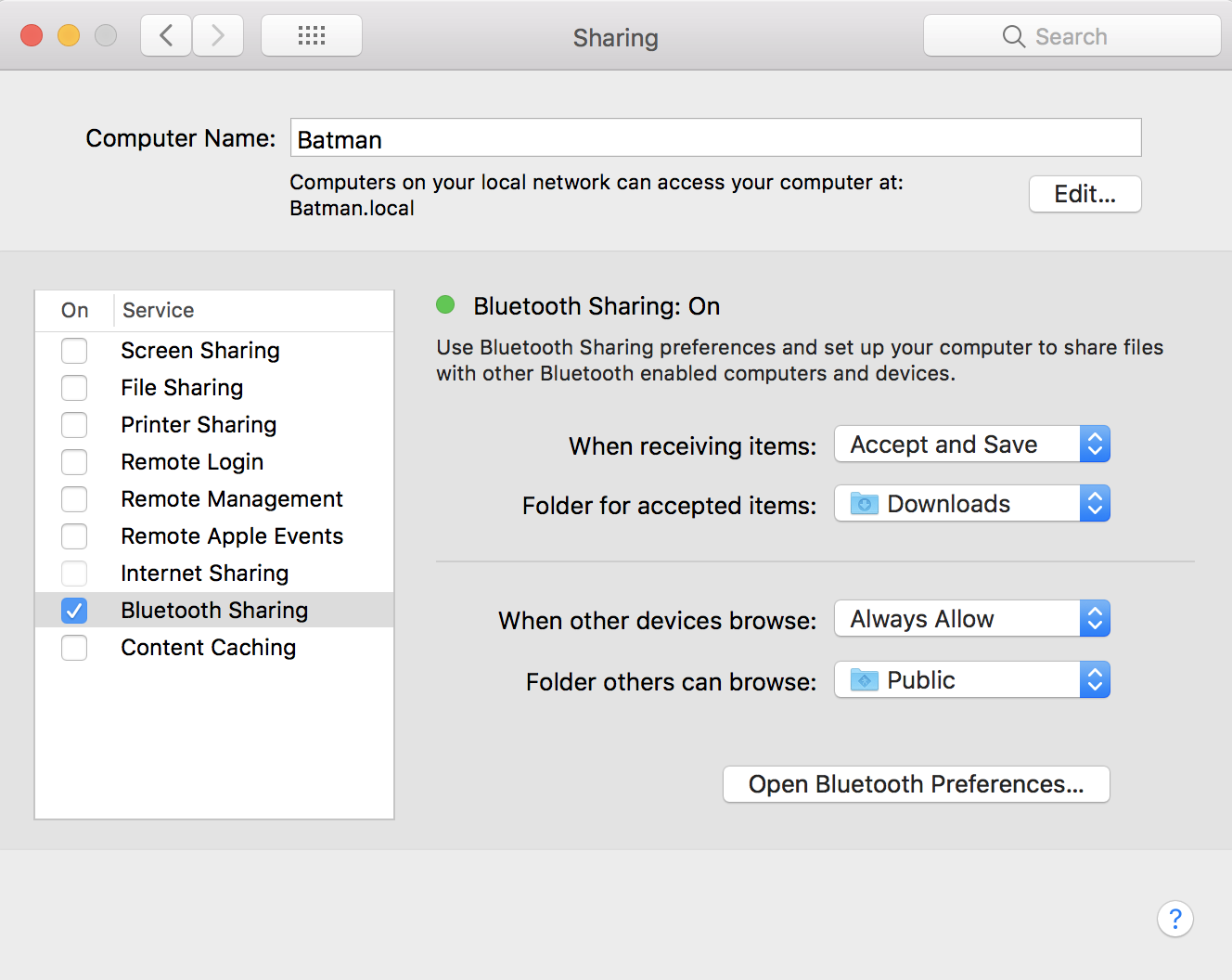The height and width of the screenshot is (980, 1232).
Task: Click the Computer Name field containing Batman
Action: tap(716, 138)
